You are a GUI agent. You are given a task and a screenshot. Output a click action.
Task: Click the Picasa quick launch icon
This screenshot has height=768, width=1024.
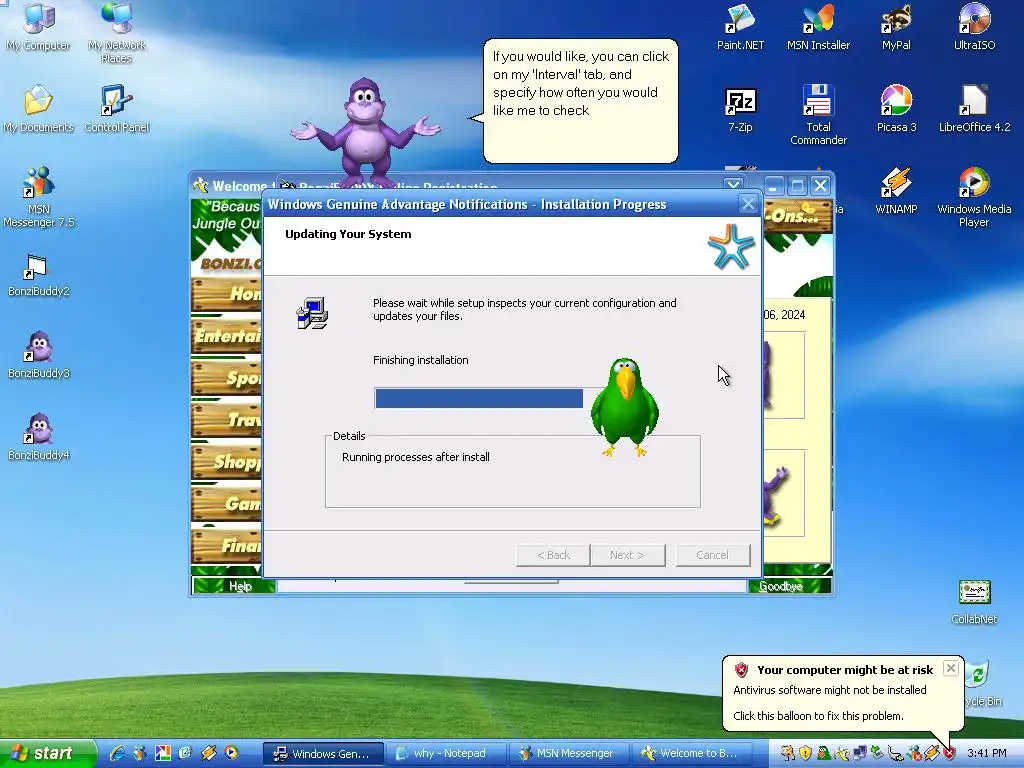click(163, 753)
